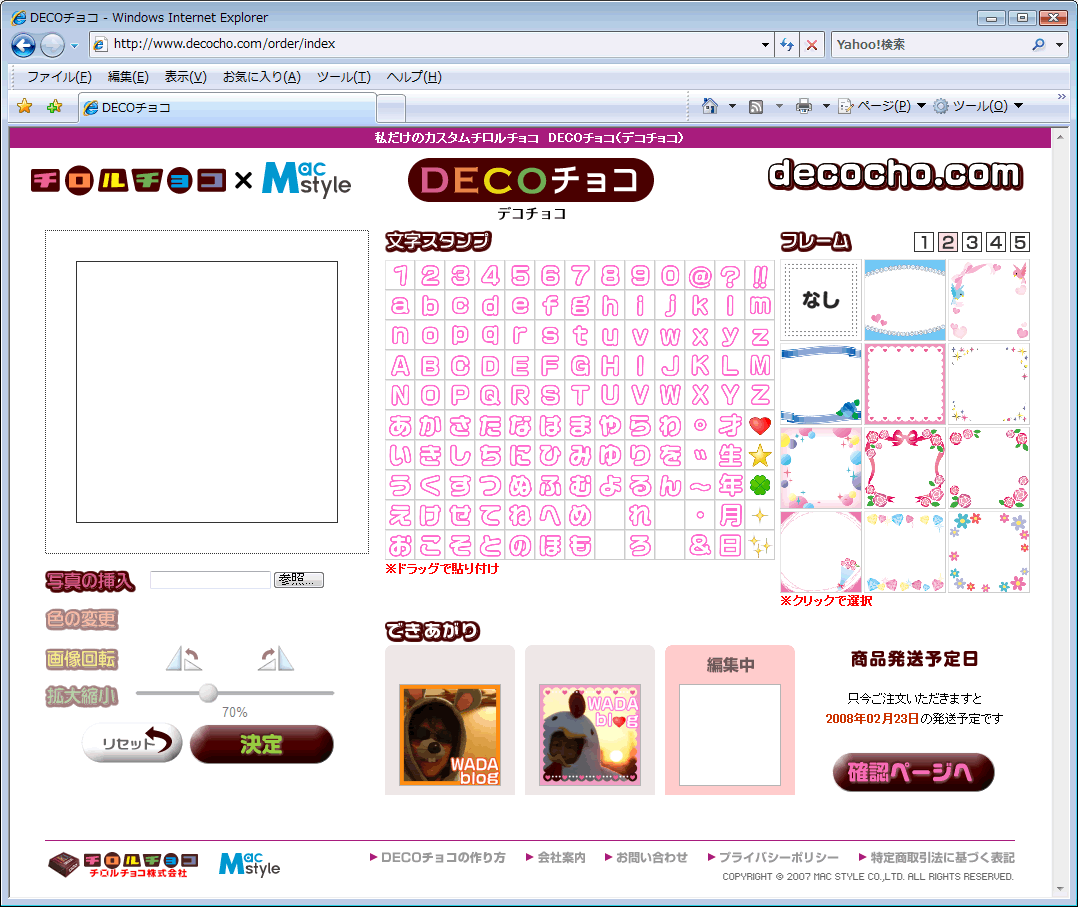Expand the address bar history dropdown
The height and width of the screenshot is (907, 1078).
[765, 45]
